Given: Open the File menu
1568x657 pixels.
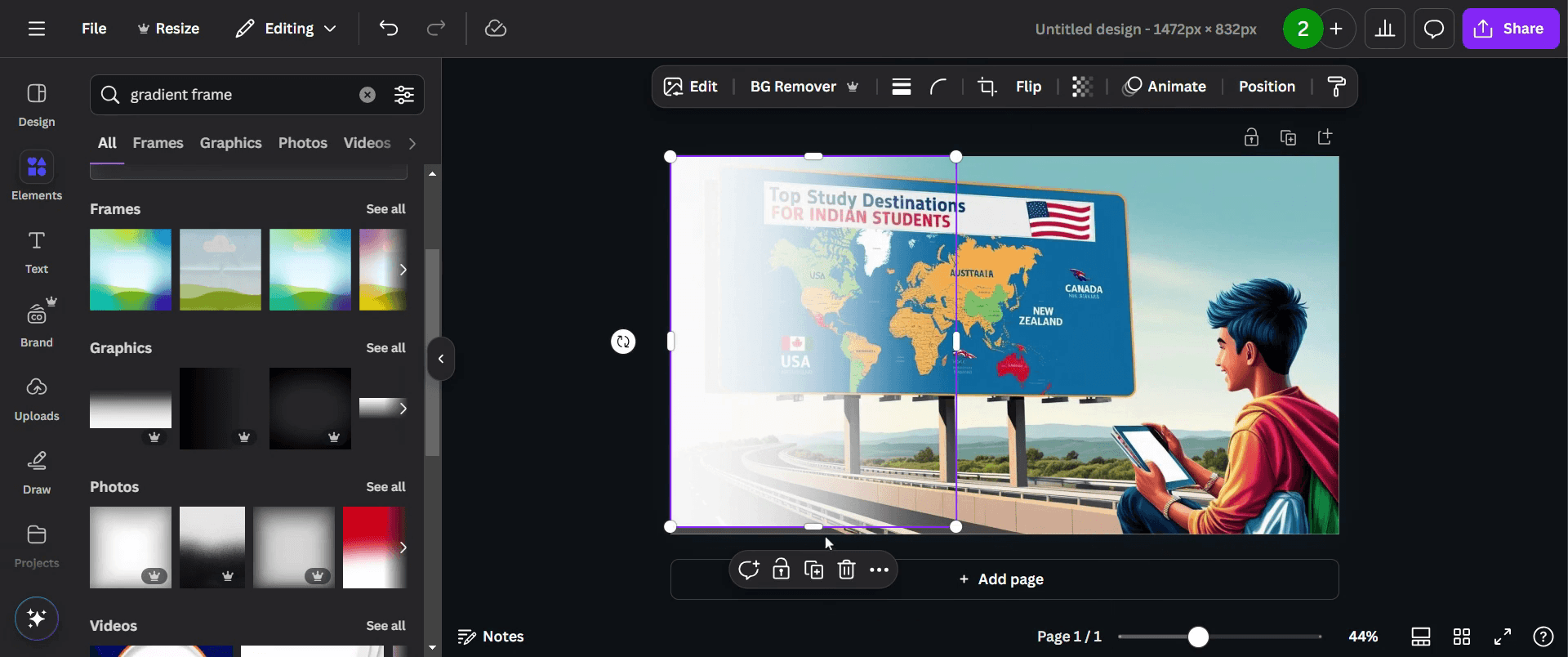Looking at the screenshot, I should [94, 29].
